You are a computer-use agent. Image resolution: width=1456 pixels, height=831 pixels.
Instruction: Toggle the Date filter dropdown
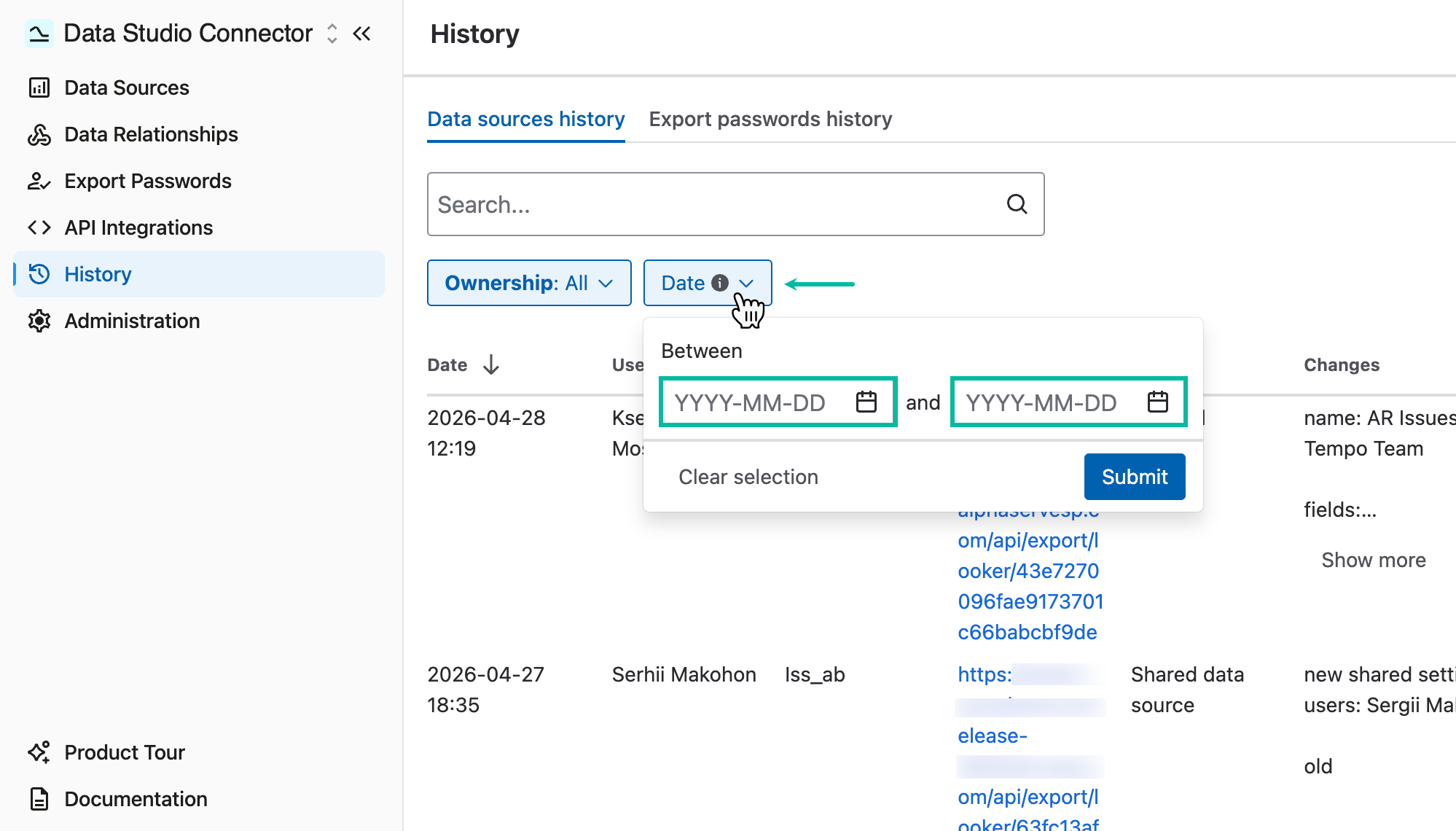coord(708,283)
